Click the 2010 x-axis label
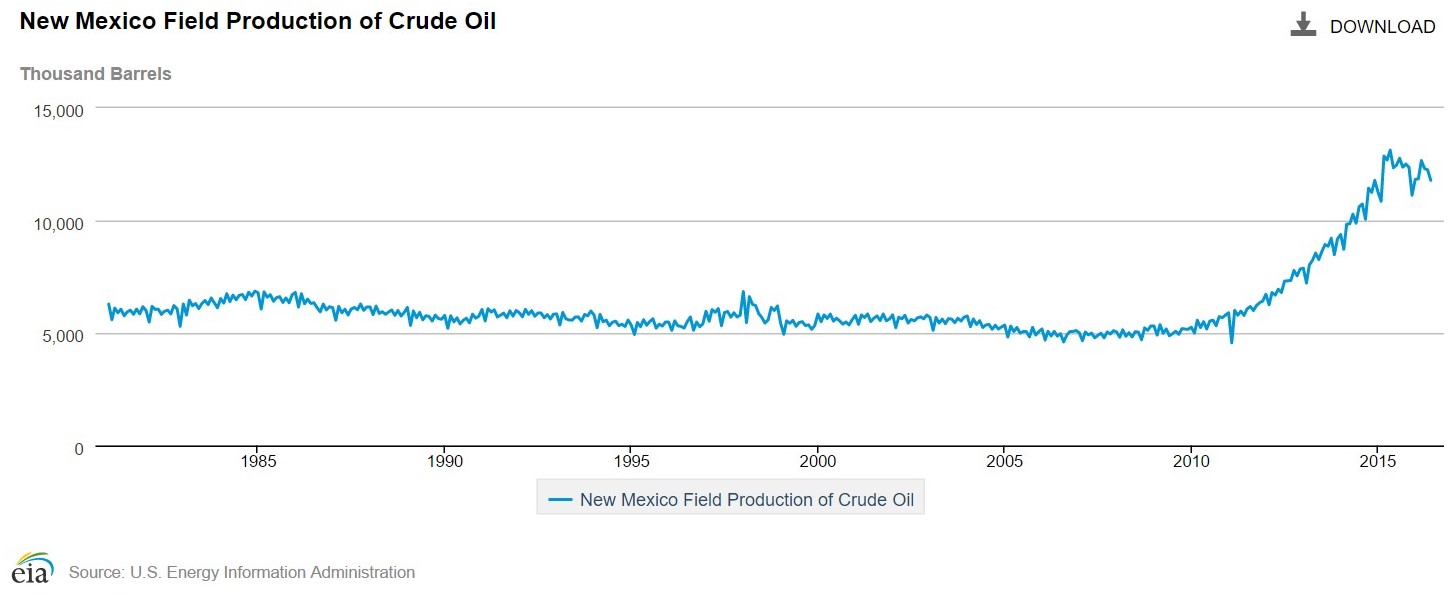 tap(1191, 462)
